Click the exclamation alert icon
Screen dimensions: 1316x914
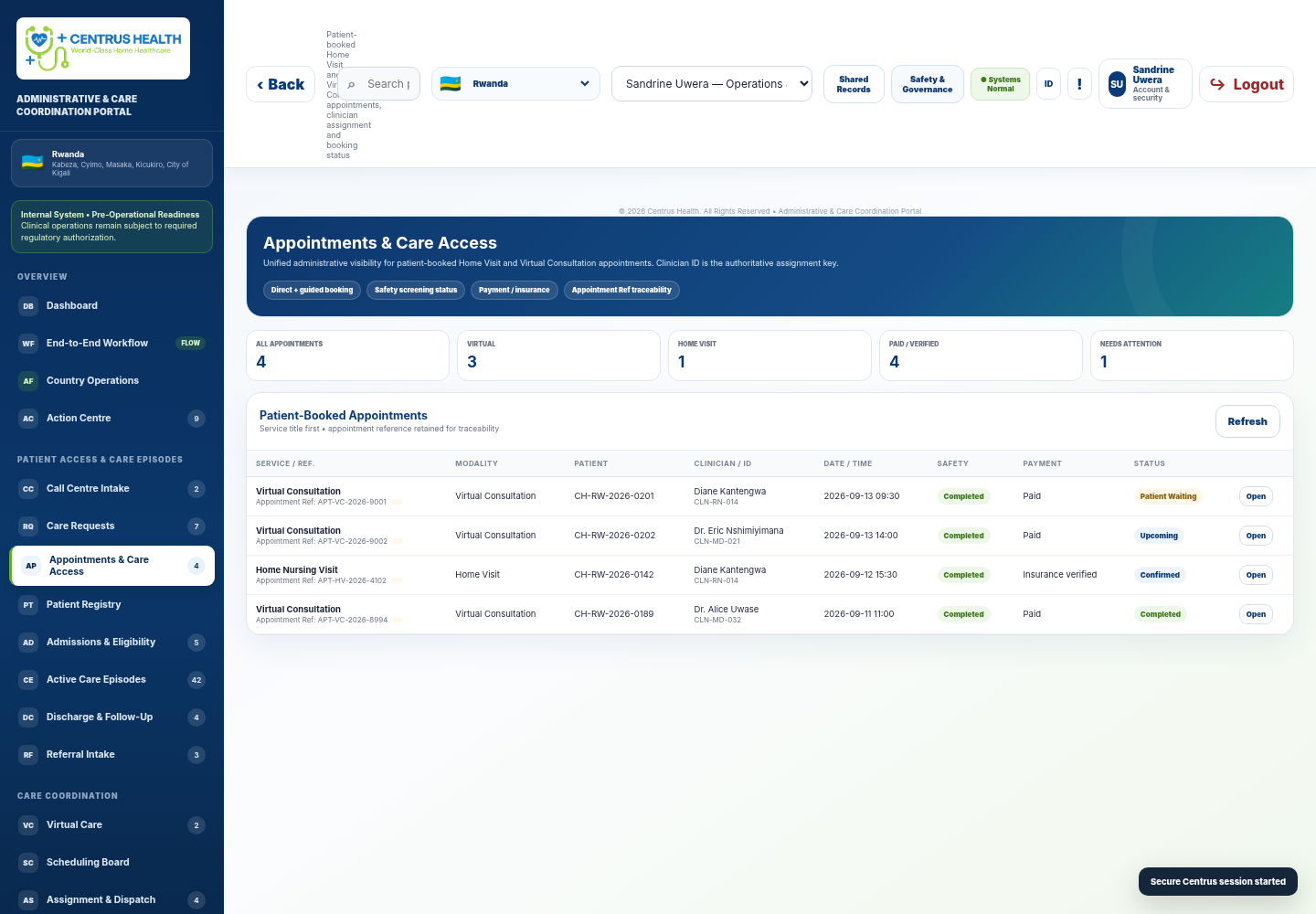1079,84
